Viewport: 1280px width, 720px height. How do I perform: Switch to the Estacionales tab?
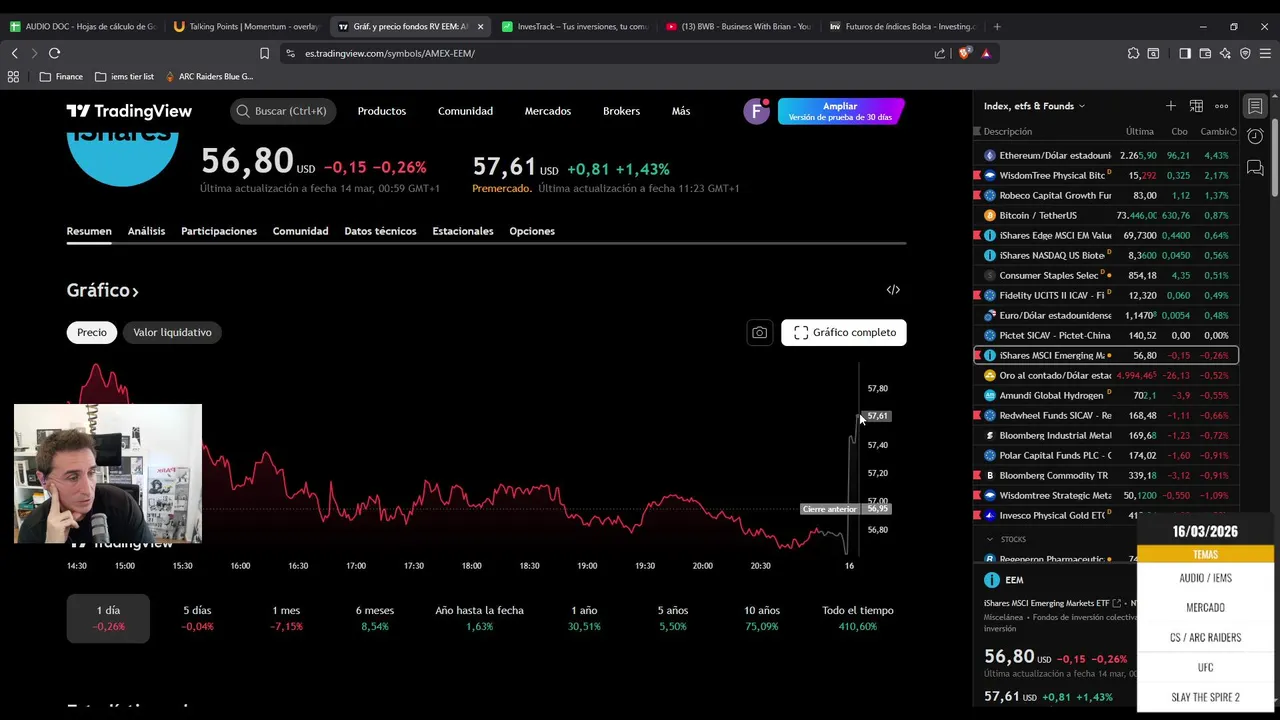click(x=463, y=231)
